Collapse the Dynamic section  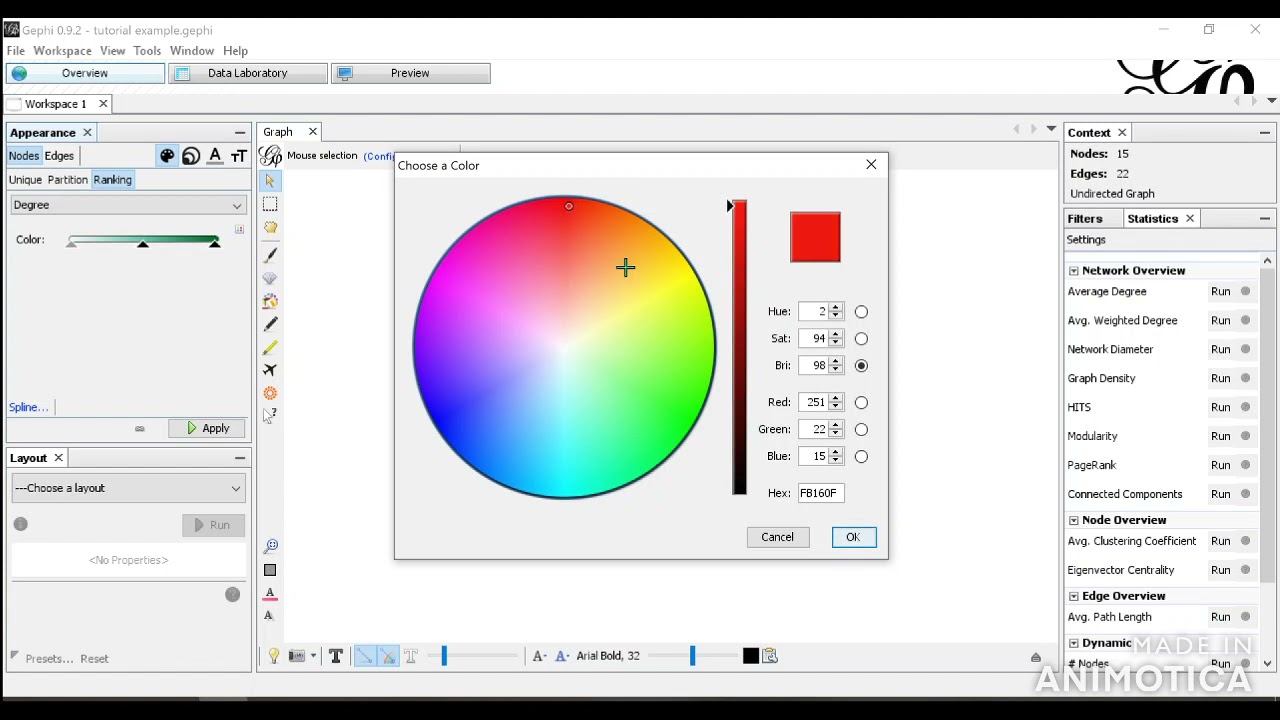point(1074,644)
